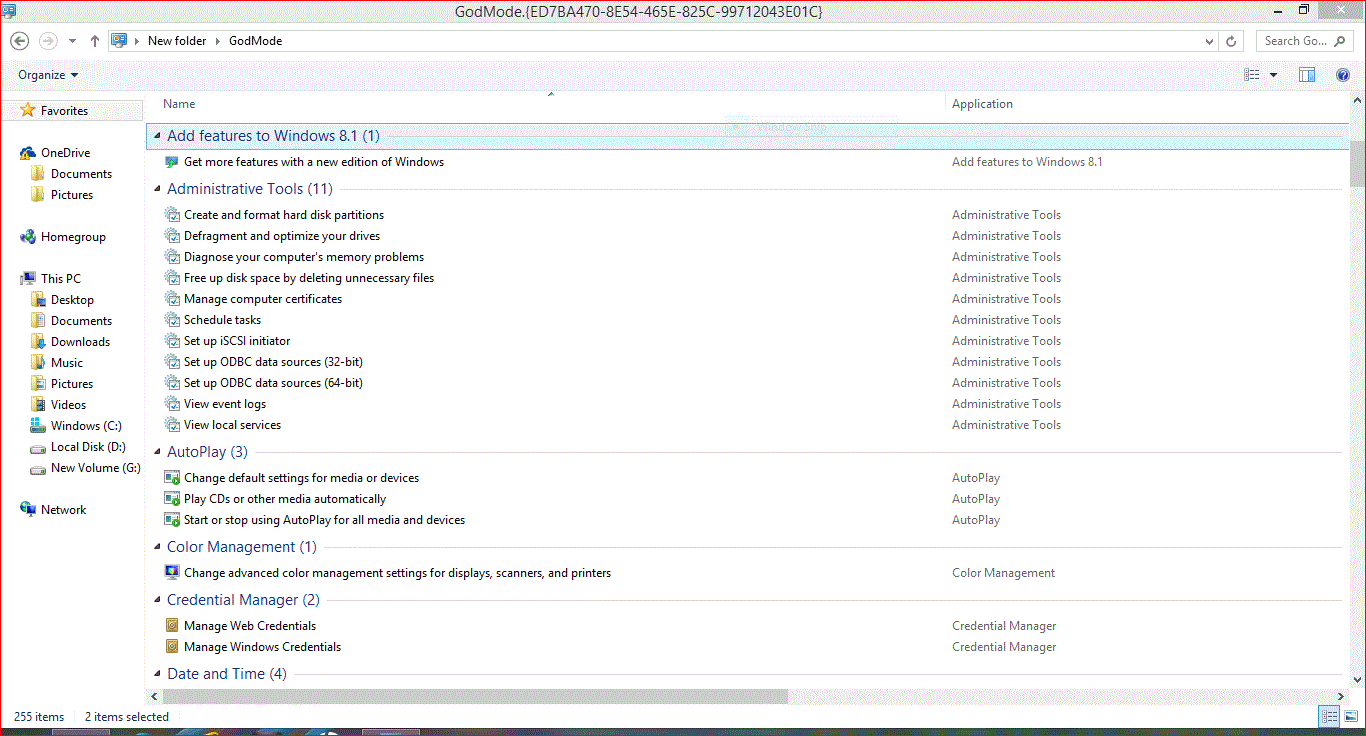Click the scroll right arrow on horizontal scrollbar

coord(1341,696)
